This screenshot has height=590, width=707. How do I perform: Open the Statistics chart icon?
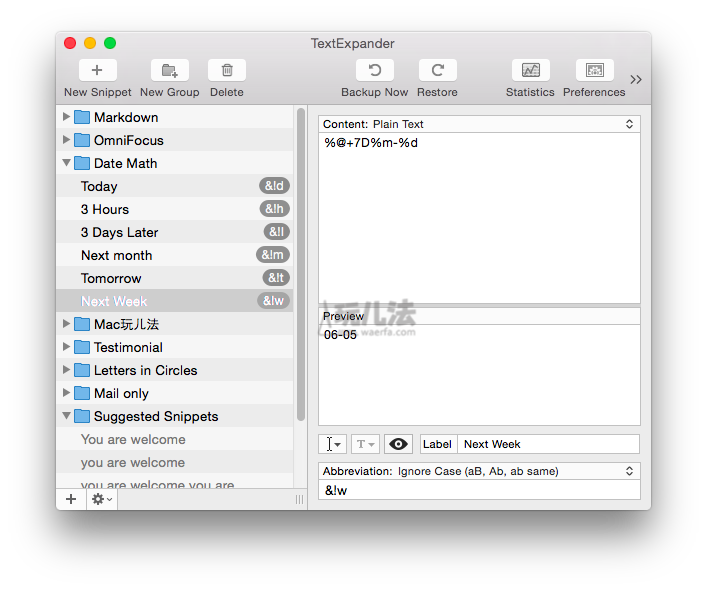(x=531, y=70)
